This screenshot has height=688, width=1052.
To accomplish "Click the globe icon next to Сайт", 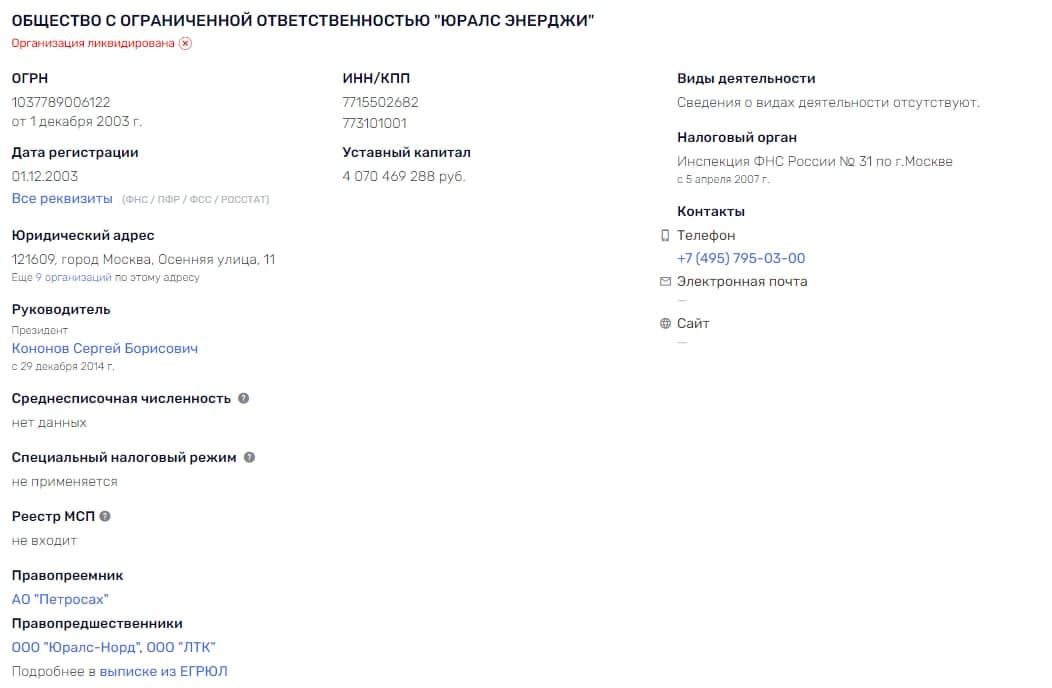I will tap(665, 324).
